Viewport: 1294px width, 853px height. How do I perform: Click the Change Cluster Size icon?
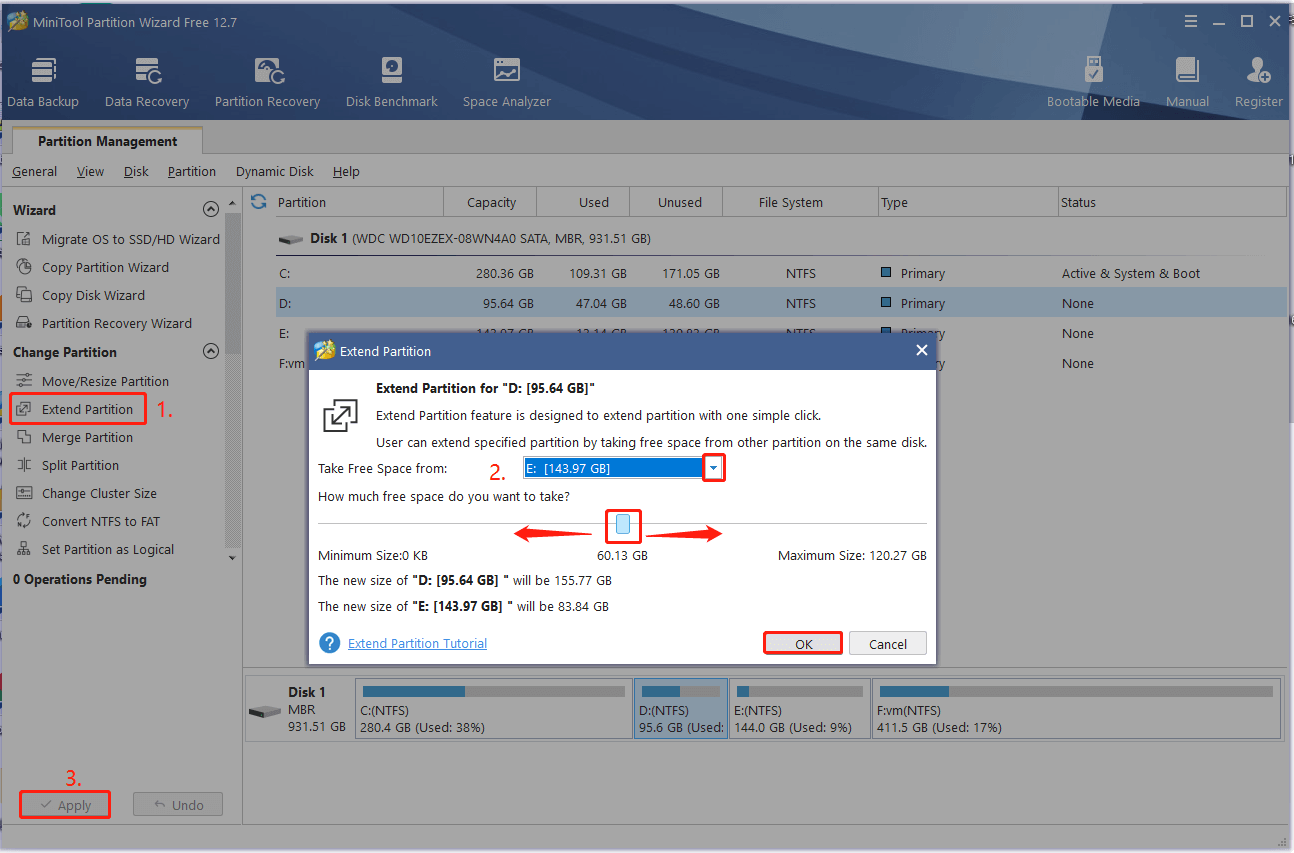24,493
